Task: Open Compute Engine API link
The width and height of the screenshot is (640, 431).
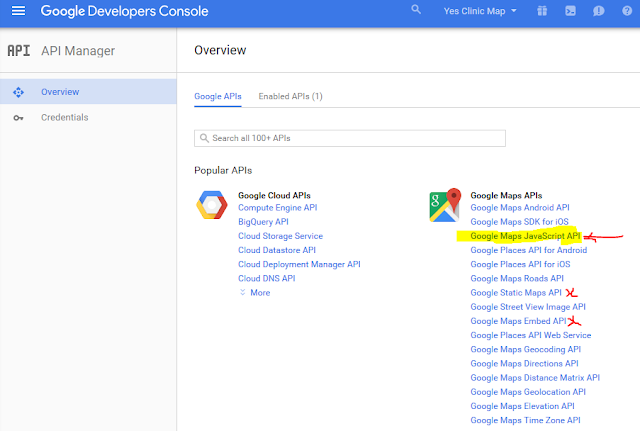Action: point(278,208)
